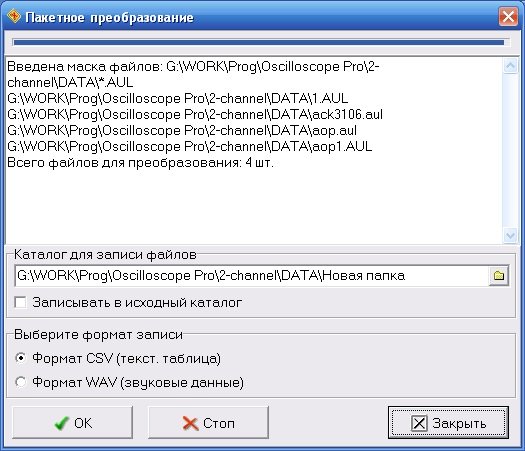Viewport: 525px width, 451px height.
Task: Click the log scrollbar down arrow
Action: coord(510,235)
